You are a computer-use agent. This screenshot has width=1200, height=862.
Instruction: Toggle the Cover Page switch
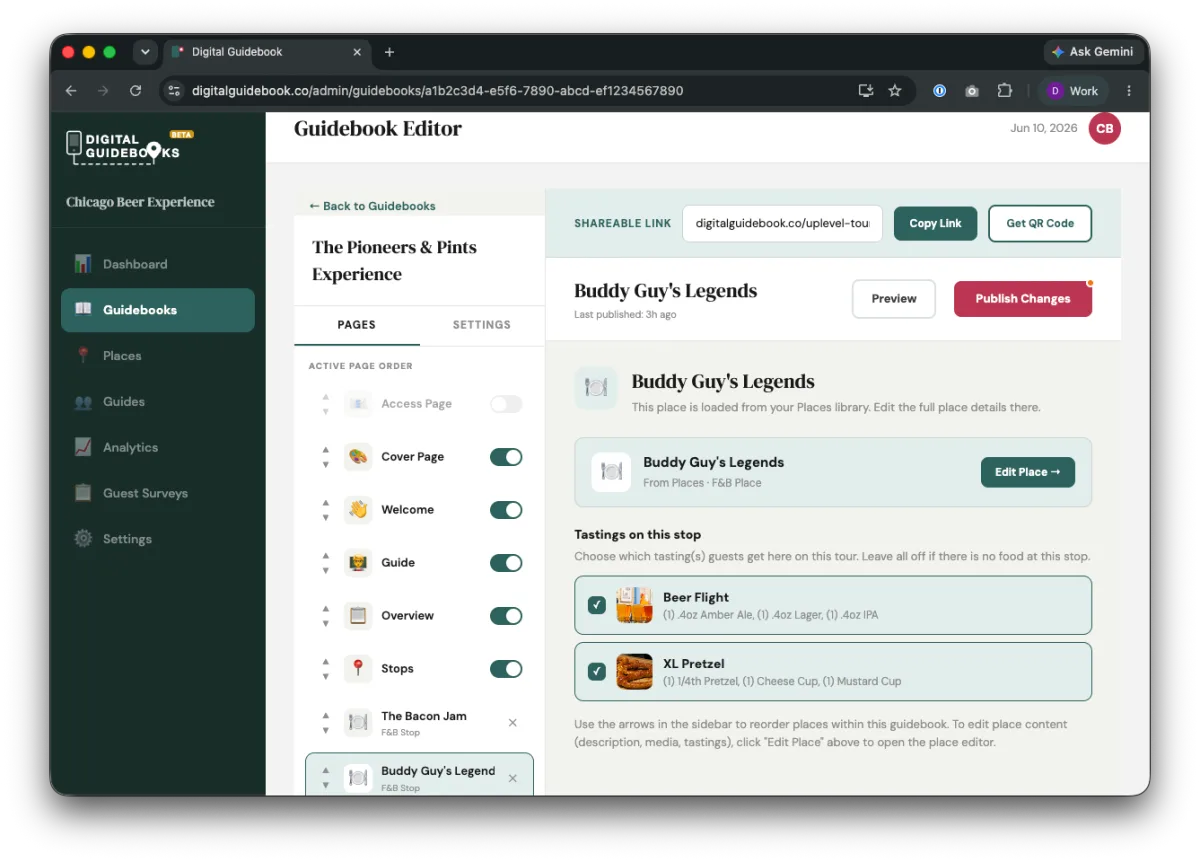[506, 457]
